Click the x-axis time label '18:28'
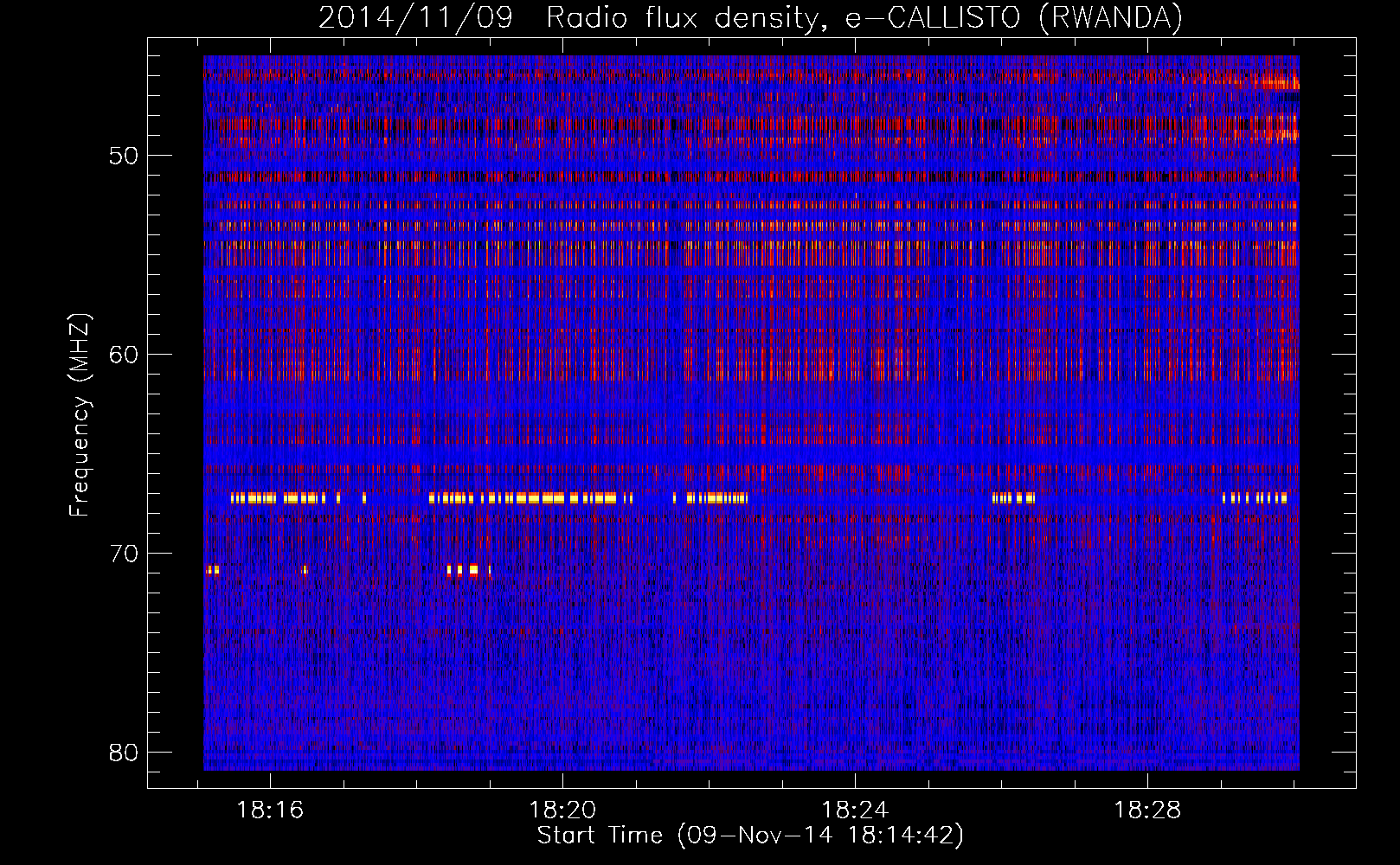 tap(1147, 810)
